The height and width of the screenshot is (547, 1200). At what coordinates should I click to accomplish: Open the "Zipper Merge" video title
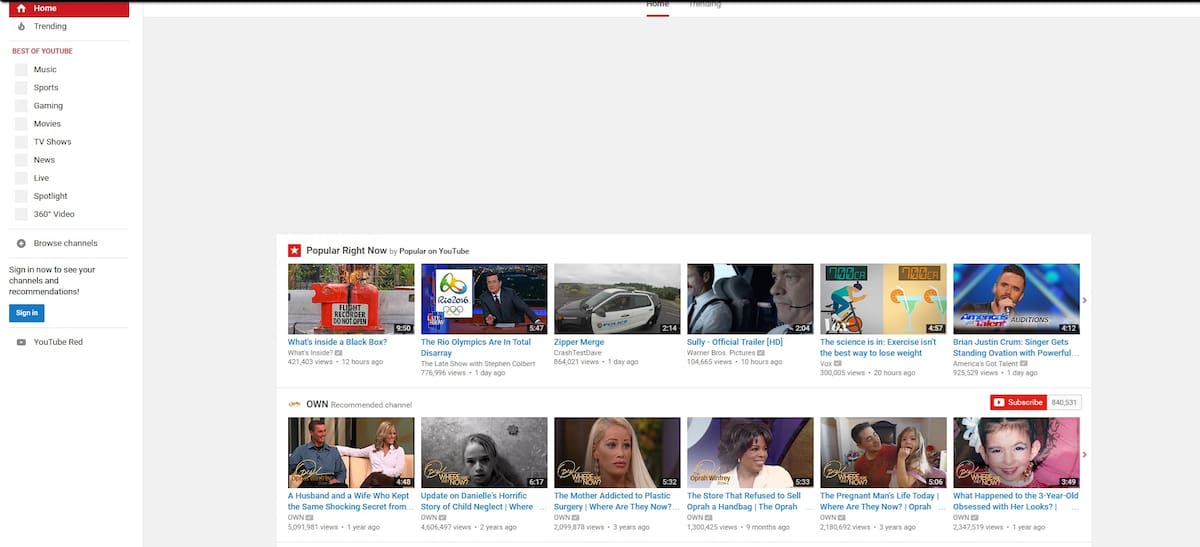(x=579, y=342)
